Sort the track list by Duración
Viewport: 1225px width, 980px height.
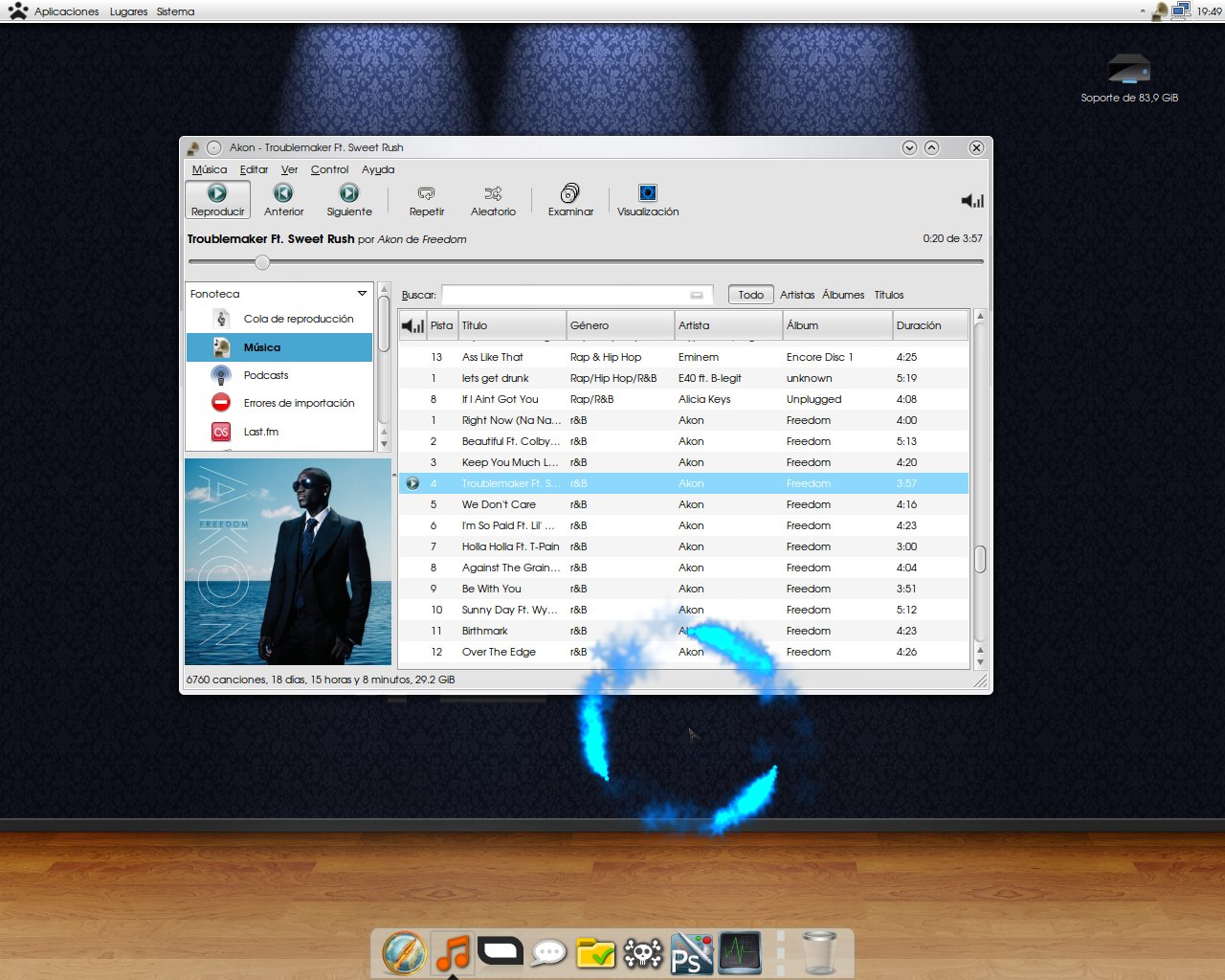pos(930,325)
